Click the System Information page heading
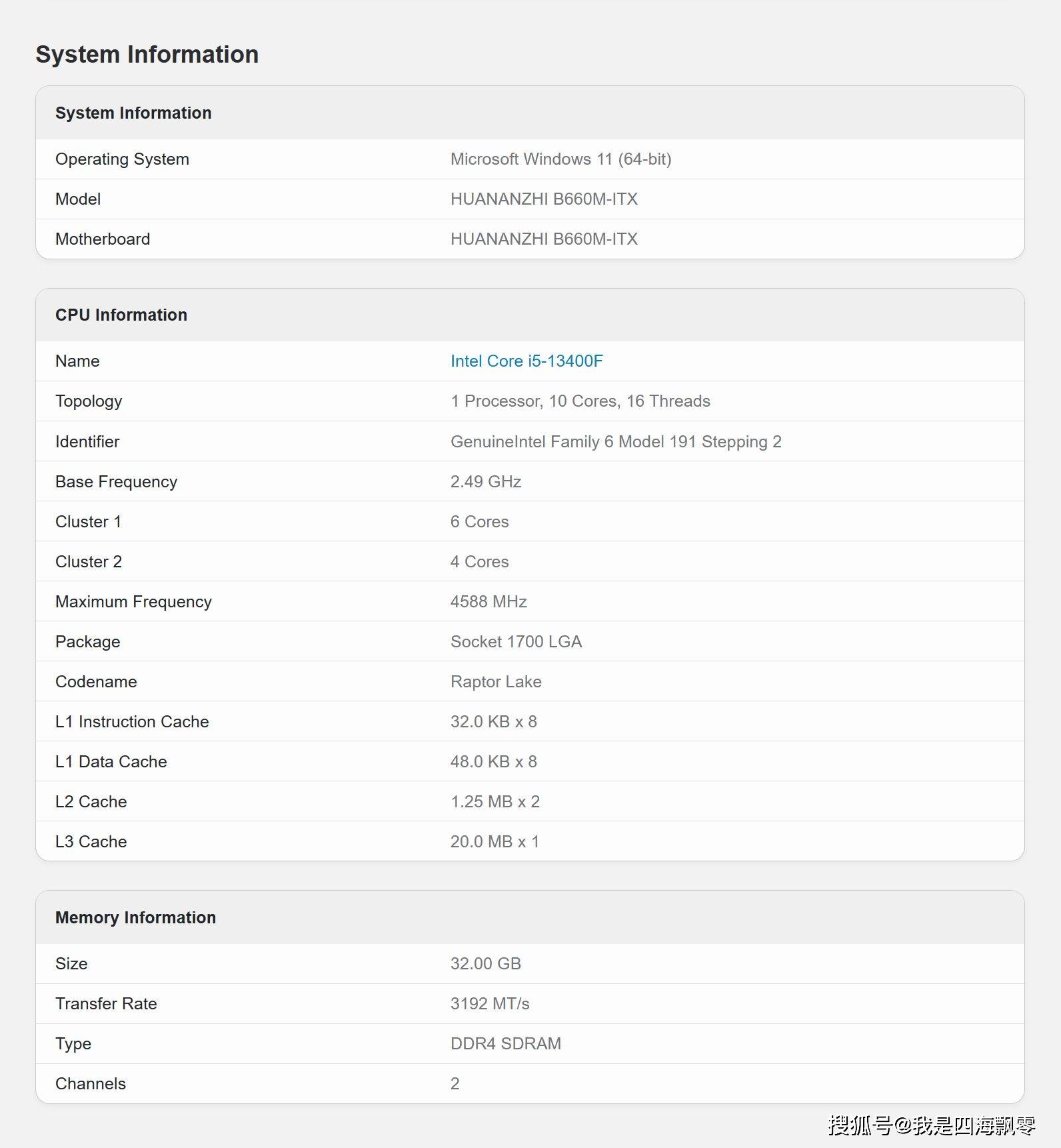Screen dimensions: 1061x1148 point(147,55)
